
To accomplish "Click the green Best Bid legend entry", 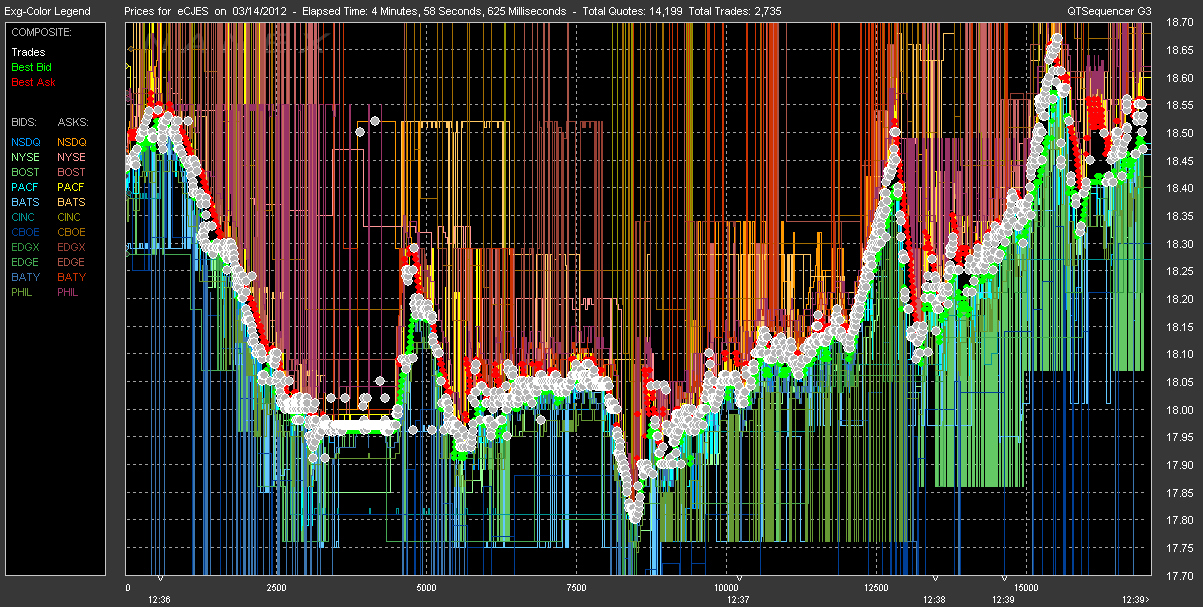I will pos(31,67).
